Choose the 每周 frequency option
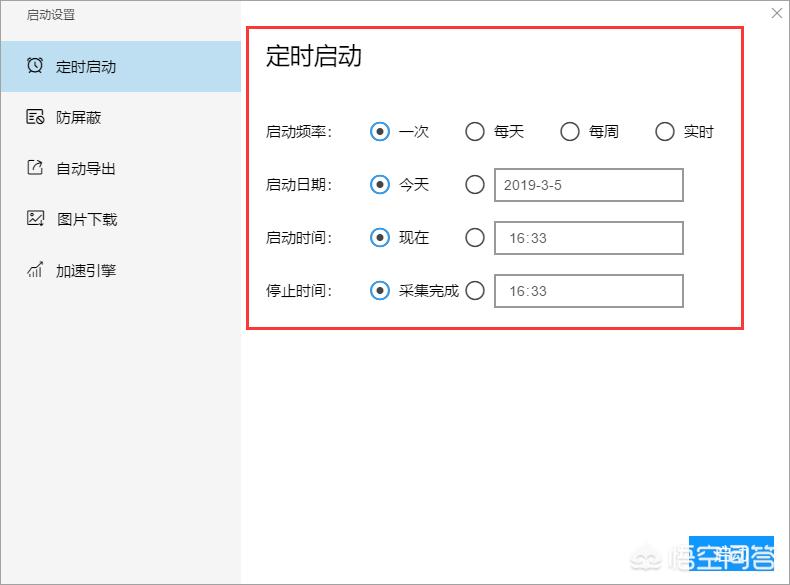 [x=570, y=131]
